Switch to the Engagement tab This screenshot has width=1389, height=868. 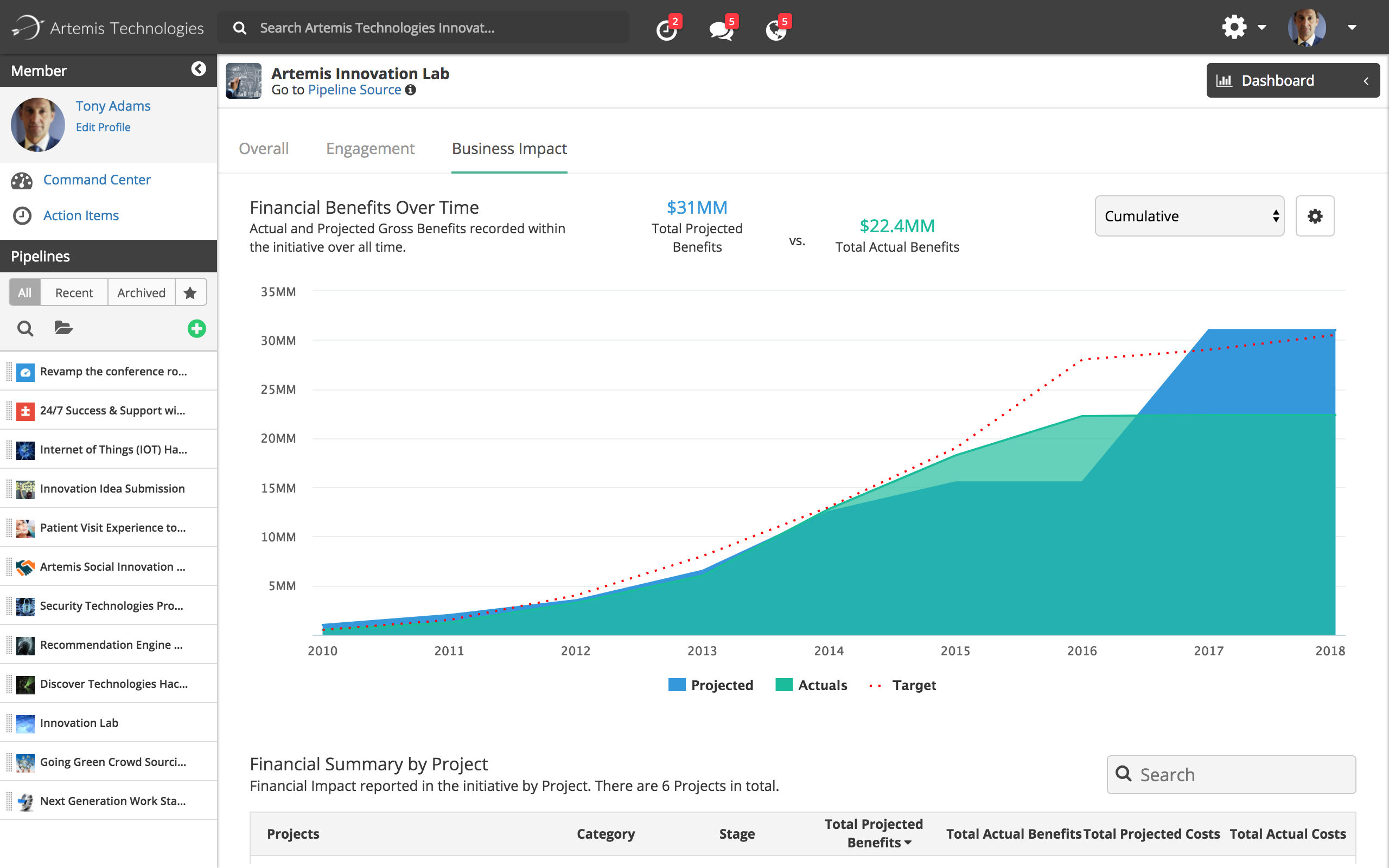(x=370, y=149)
